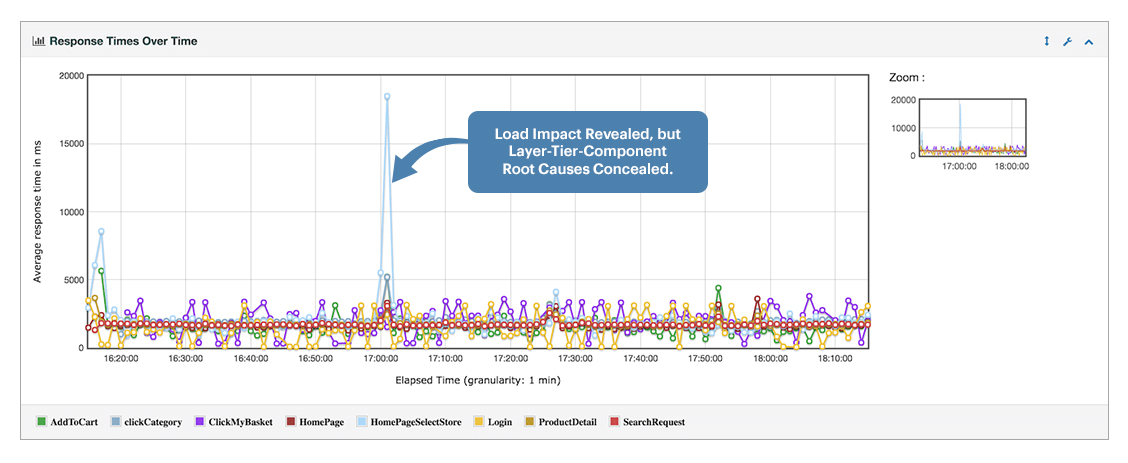This screenshot has height=463, width=1128.
Task: Toggle the Login series in the legend
Action: click(x=494, y=422)
